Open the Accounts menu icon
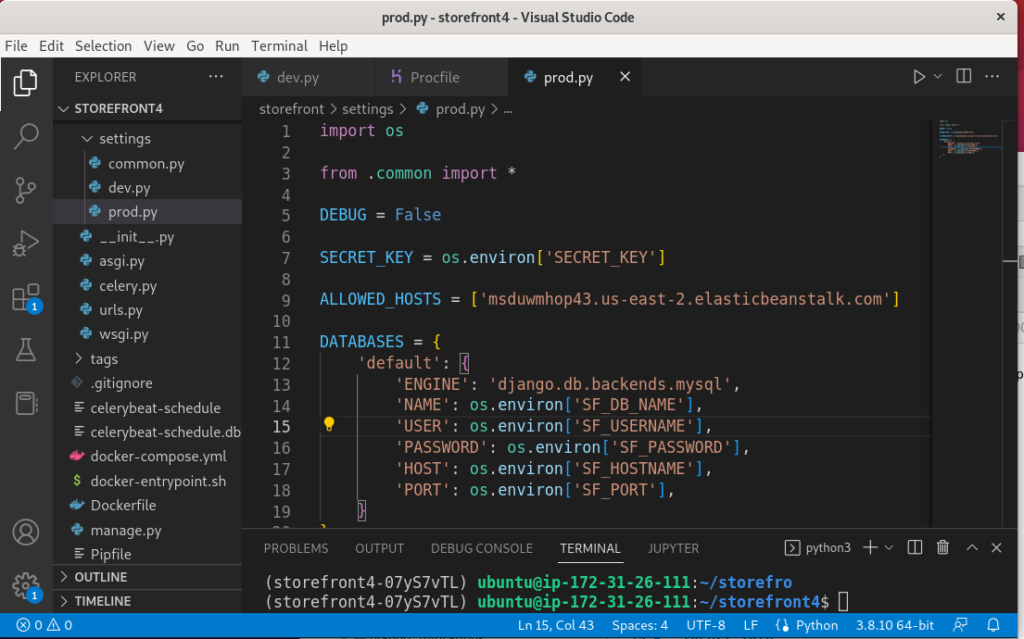1024x639 pixels. tap(25, 532)
